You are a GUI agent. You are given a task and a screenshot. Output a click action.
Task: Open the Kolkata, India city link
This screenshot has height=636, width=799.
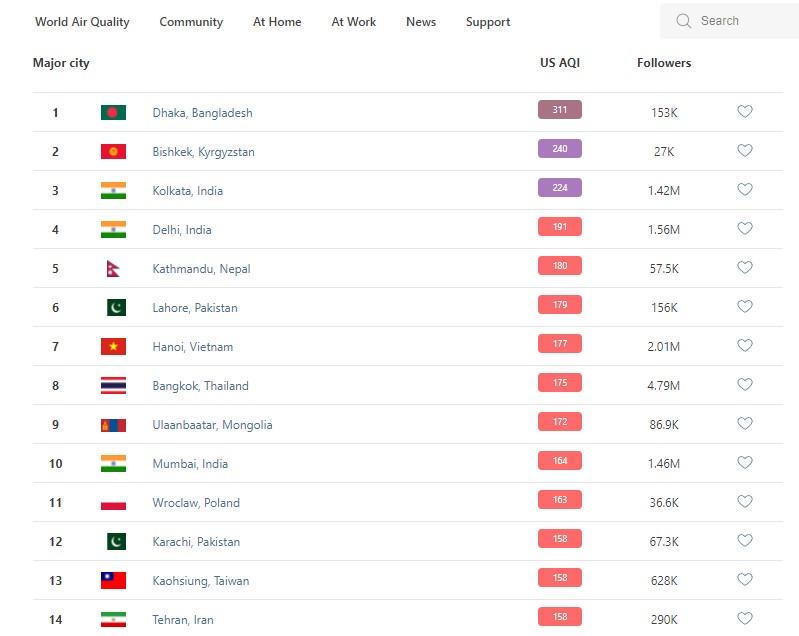pyautogui.click(x=188, y=191)
